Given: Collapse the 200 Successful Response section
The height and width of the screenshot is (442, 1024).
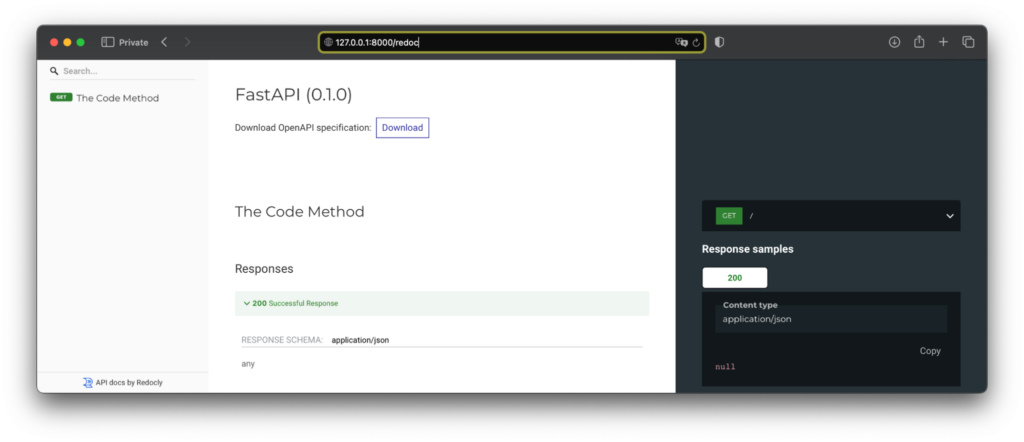Looking at the screenshot, I should pyautogui.click(x=441, y=304).
